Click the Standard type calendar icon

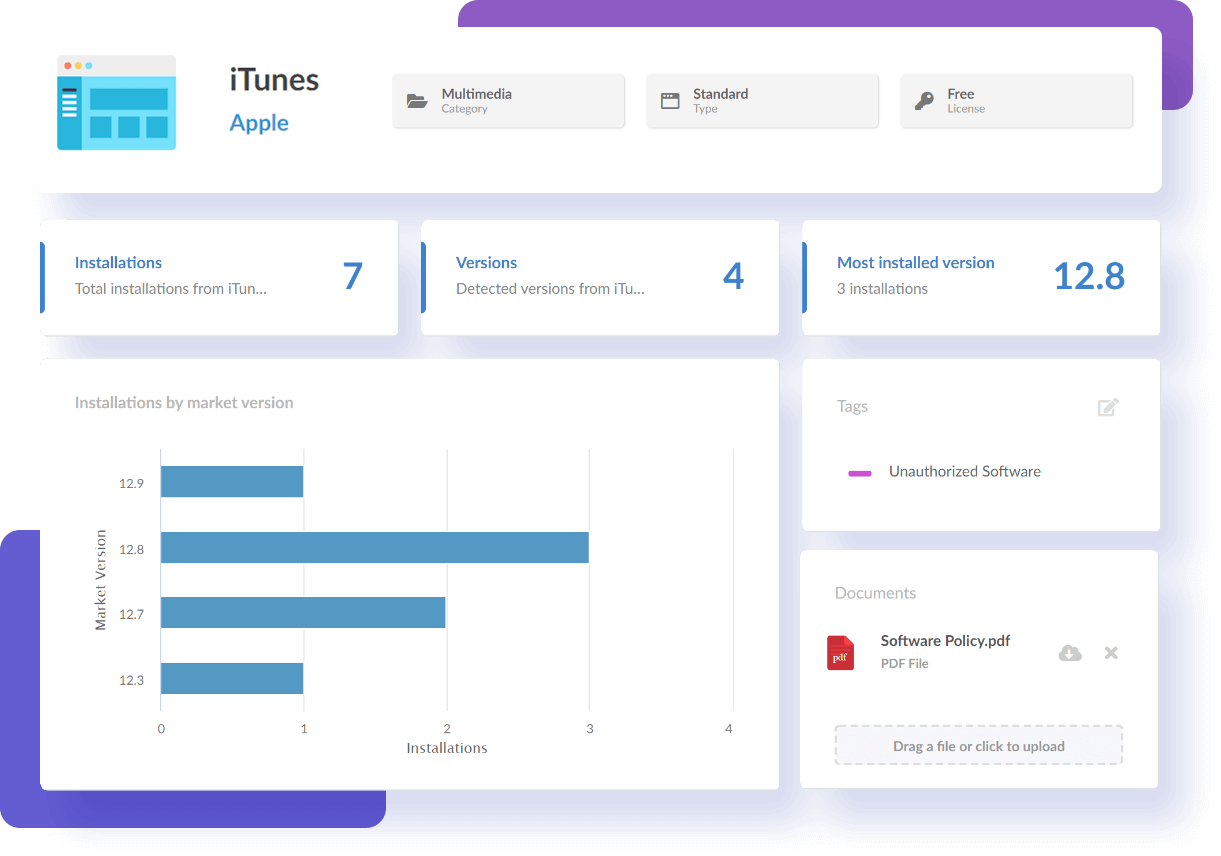pyautogui.click(x=670, y=100)
